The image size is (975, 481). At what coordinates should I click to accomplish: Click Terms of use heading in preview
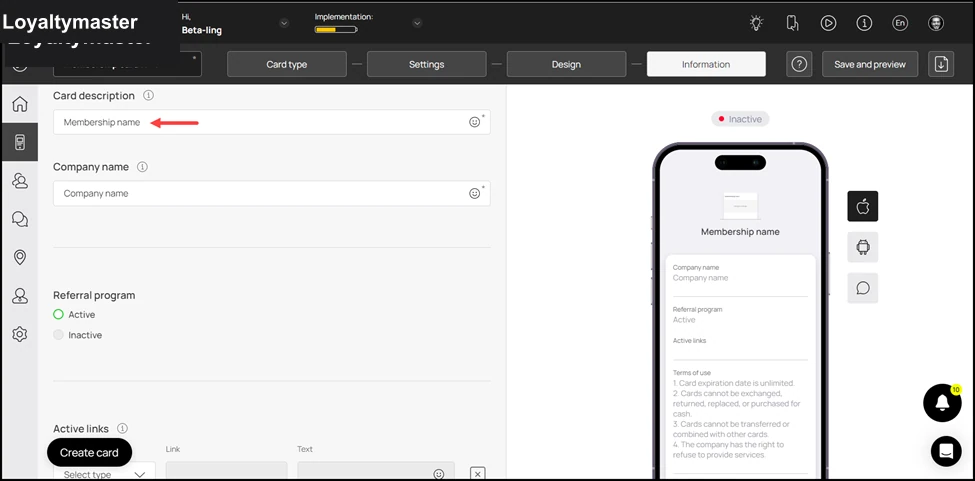691,373
